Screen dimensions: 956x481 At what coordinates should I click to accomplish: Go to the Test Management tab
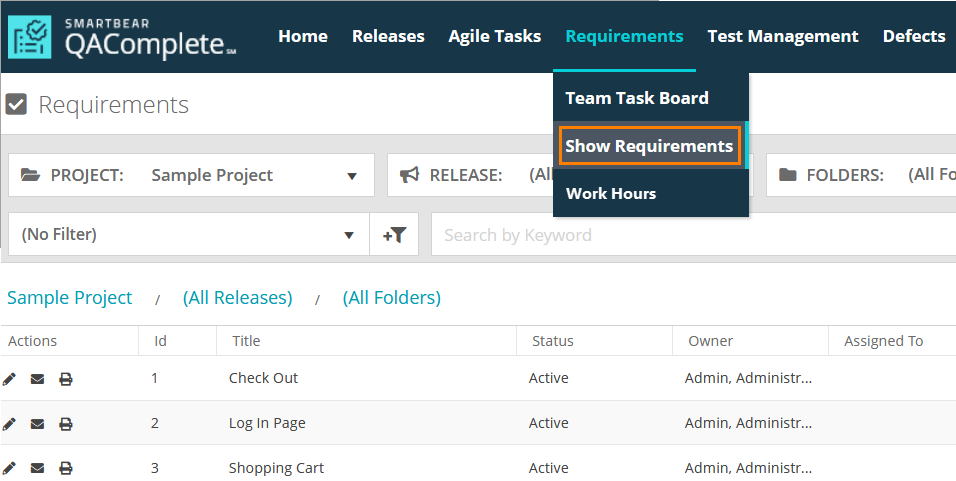click(x=782, y=36)
